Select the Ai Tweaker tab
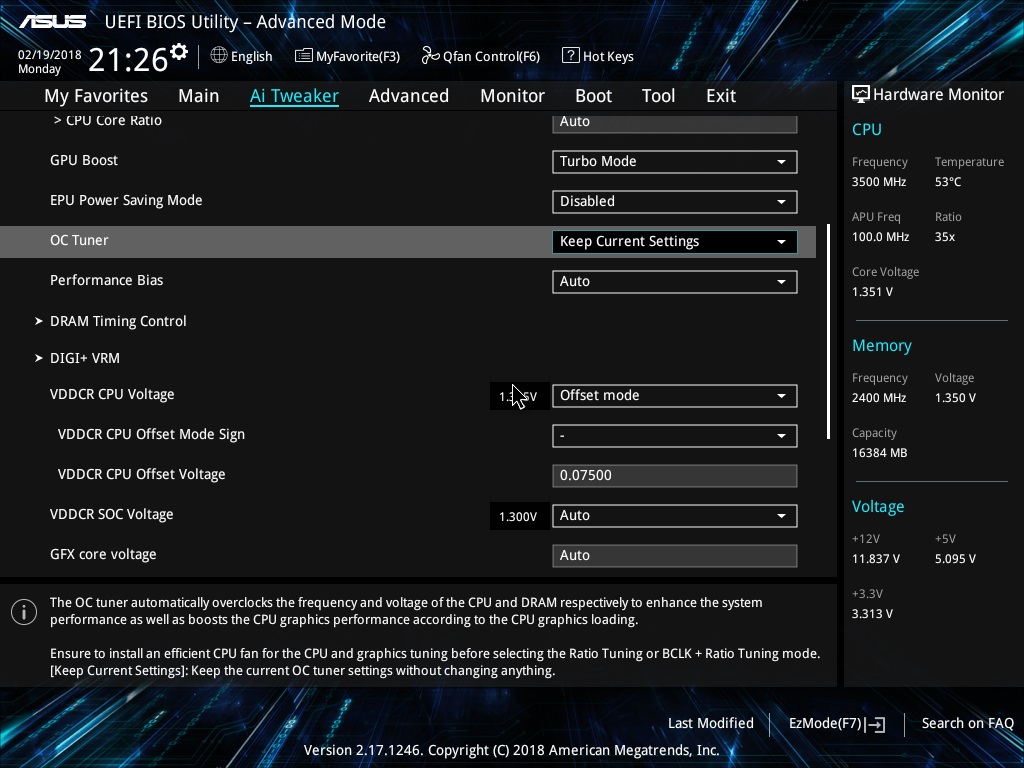 (x=294, y=96)
